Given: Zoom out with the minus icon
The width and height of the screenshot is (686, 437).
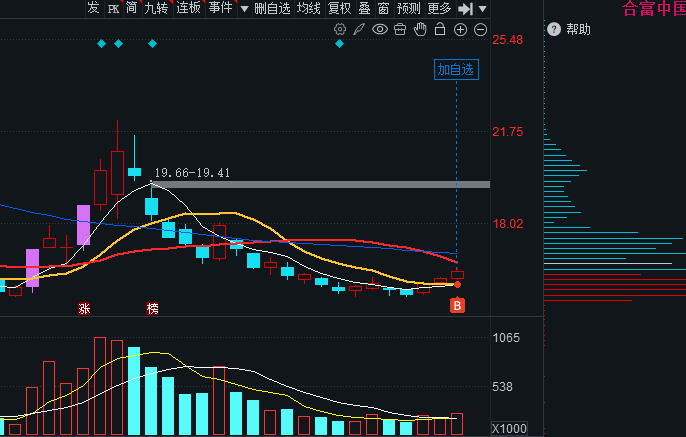Looking at the screenshot, I should tap(480, 30).
